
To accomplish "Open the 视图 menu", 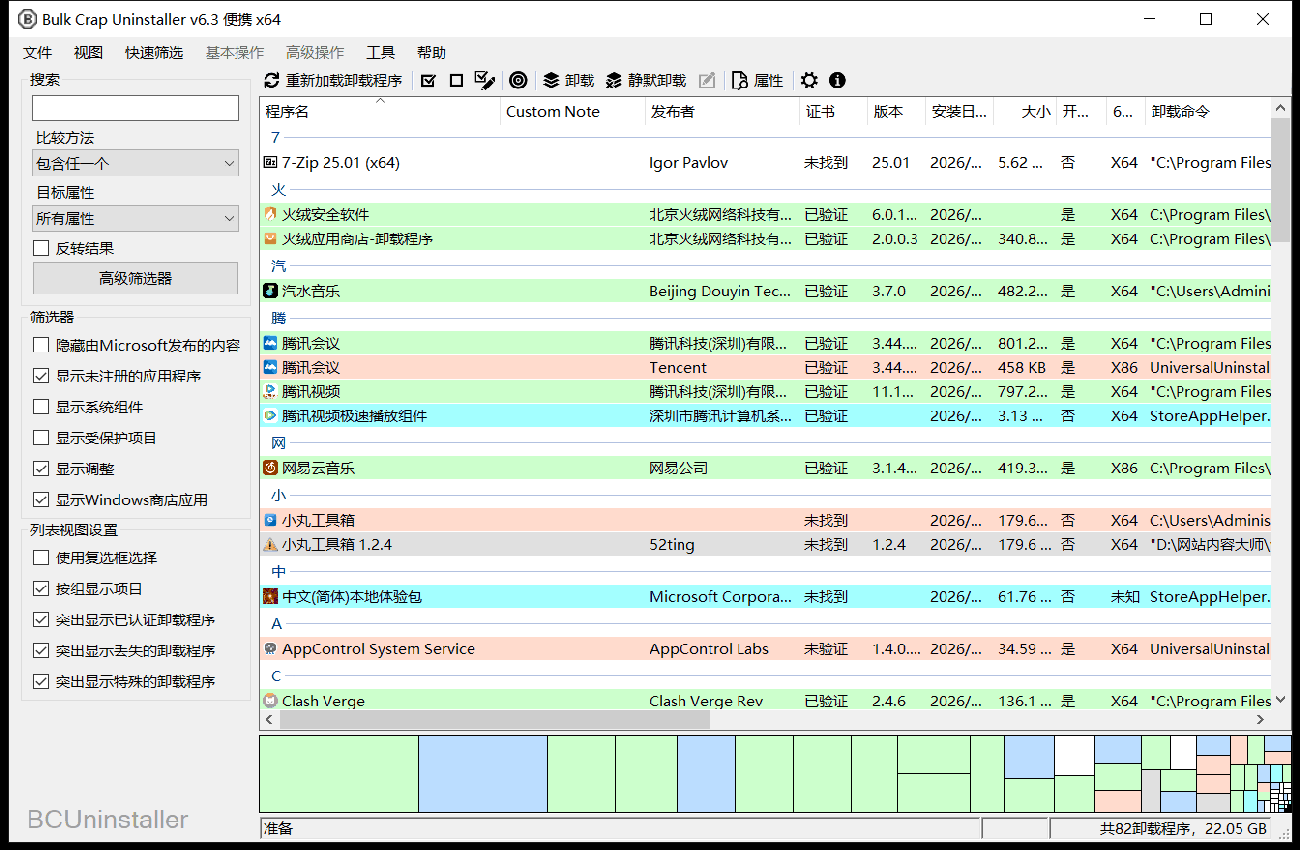I will click(88, 53).
